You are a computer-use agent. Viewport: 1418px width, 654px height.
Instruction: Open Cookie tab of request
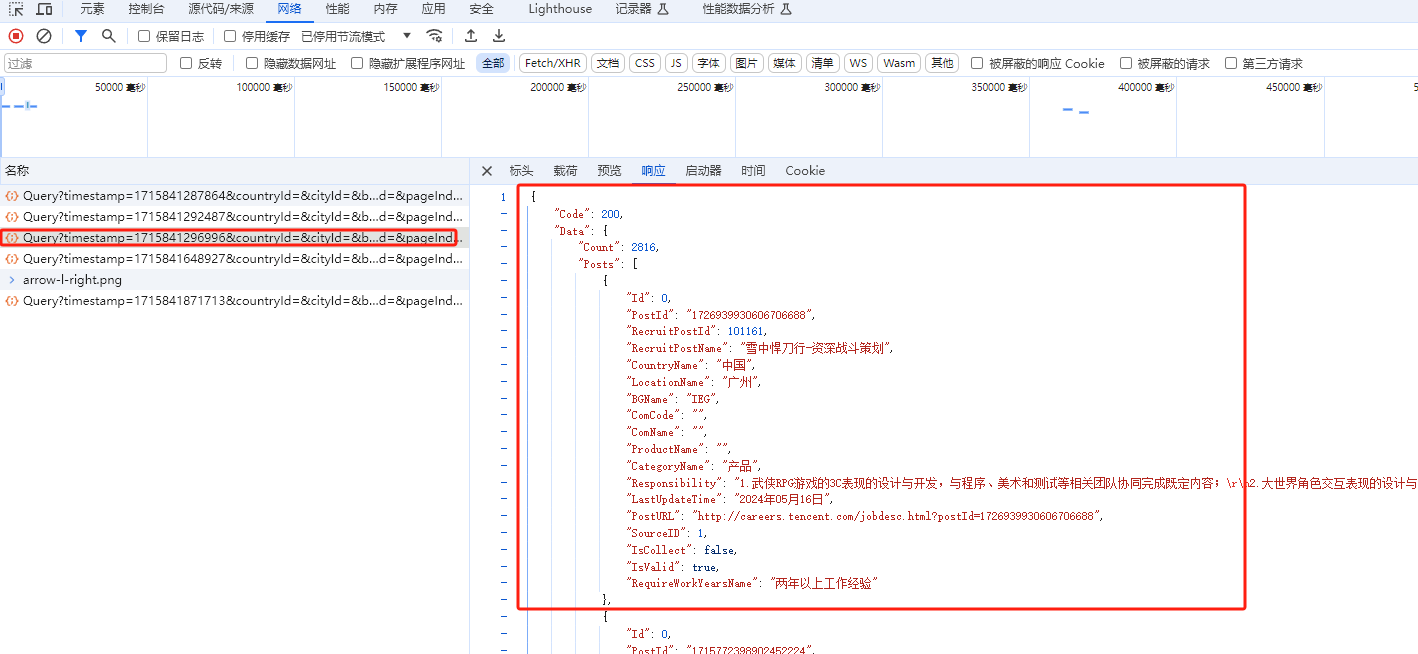click(805, 171)
